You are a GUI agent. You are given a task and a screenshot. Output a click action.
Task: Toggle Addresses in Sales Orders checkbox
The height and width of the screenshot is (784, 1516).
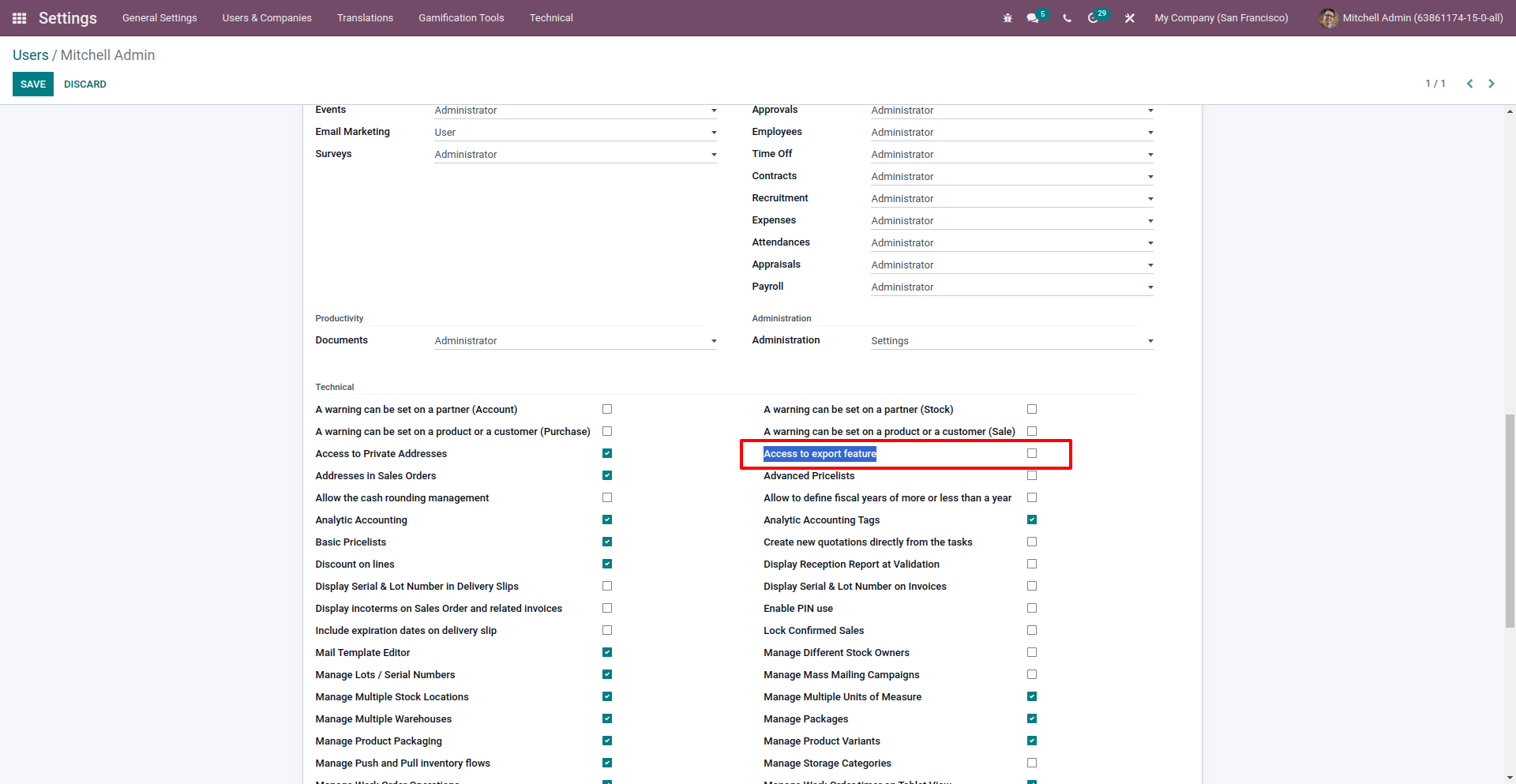click(x=607, y=475)
